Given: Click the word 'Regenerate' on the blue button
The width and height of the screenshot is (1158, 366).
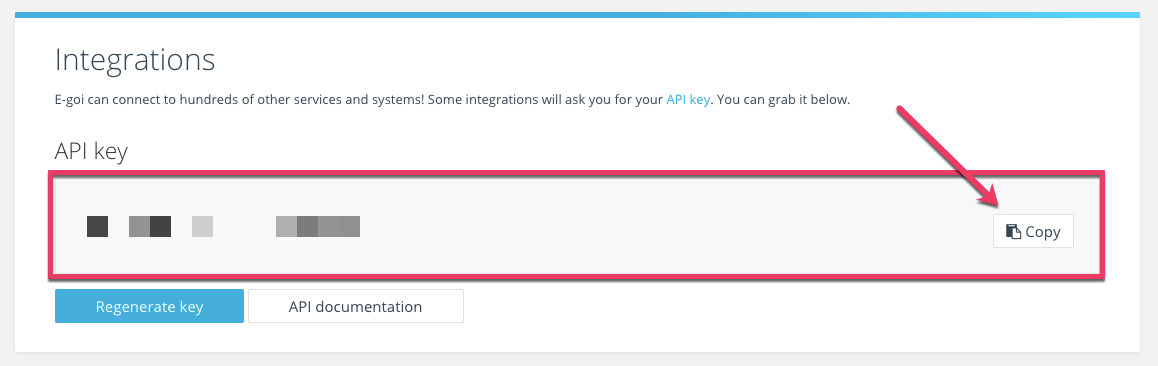Looking at the screenshot, I should coord(131,307).
